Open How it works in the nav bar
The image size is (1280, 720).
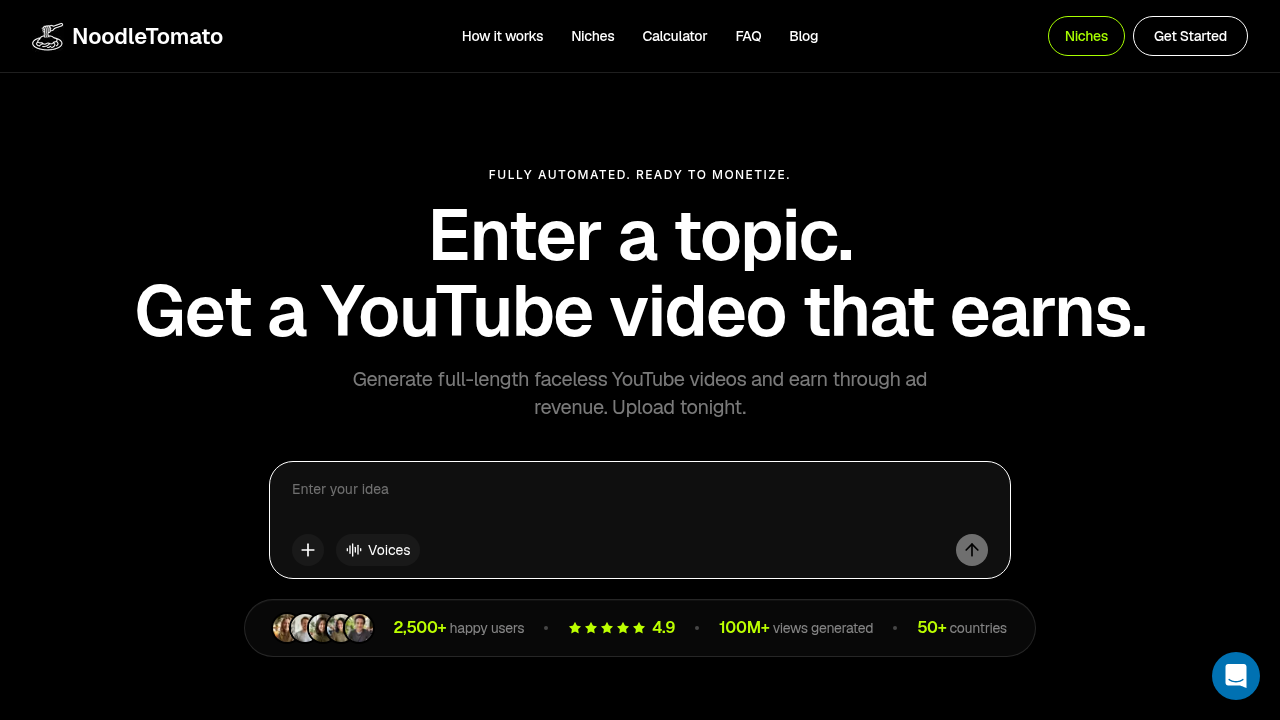pos(503,36)
